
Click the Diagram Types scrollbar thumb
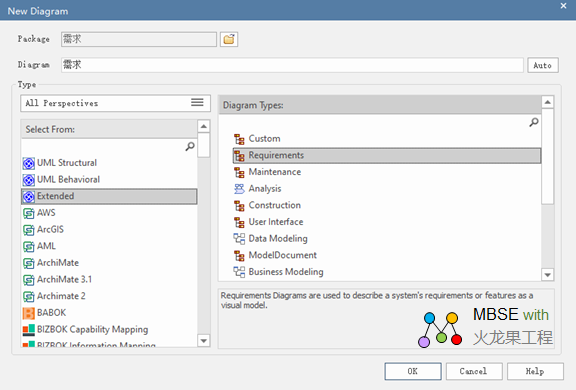pos(547,156)
